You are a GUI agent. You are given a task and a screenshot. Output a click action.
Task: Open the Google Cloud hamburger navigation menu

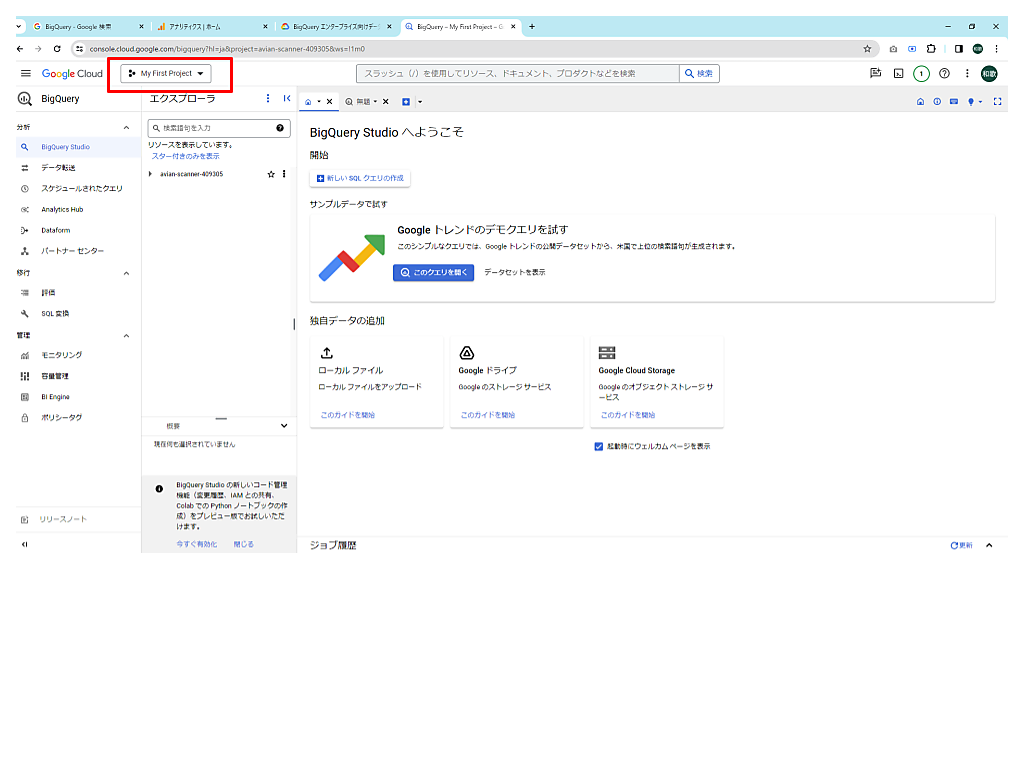pyautogui.click(x=26, y=74)
